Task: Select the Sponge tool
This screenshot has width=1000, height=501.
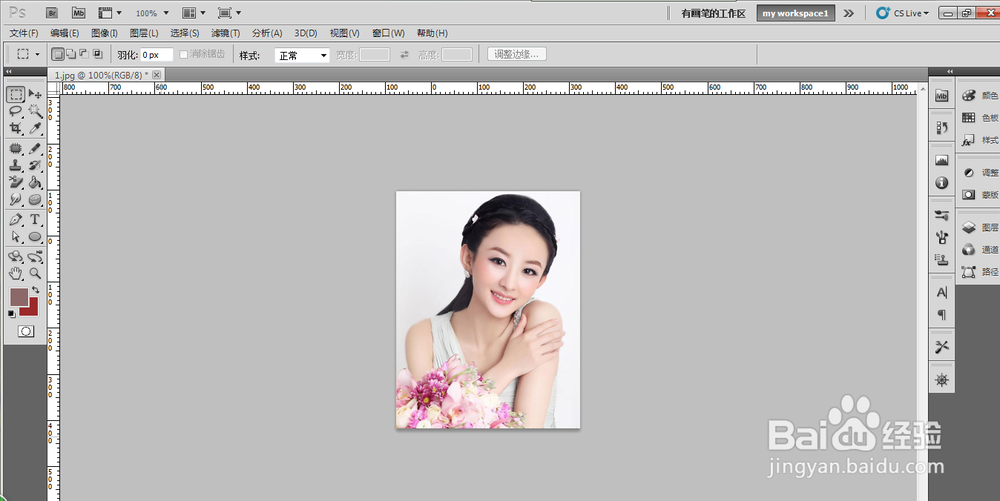Action: coord(35,200)
